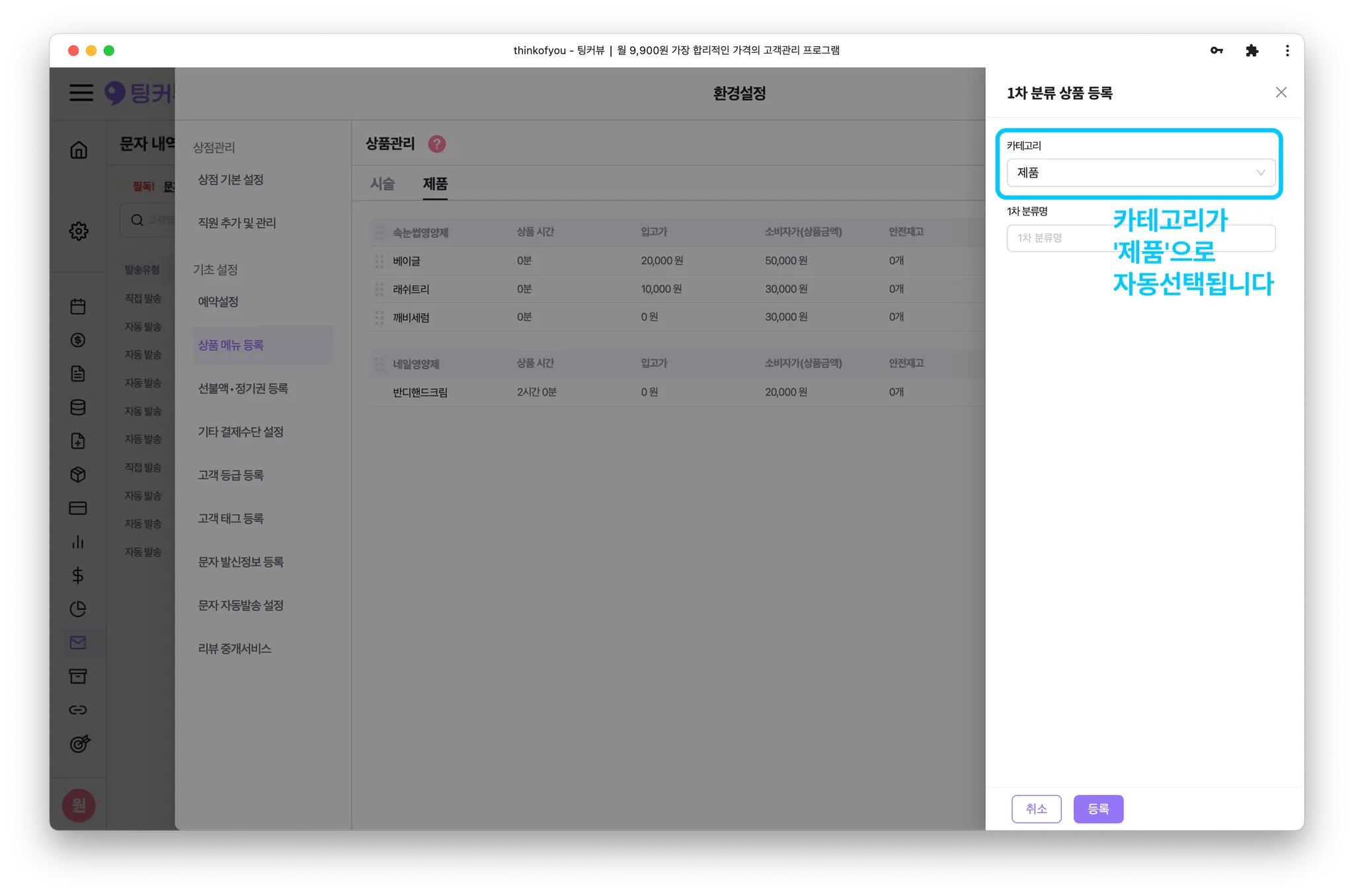The height and width of the screenshot is (896, 1354).
Task: Close the 1차 분류 상품 등록 panel
Action: pyautogui.click(x=1281, y=93)
